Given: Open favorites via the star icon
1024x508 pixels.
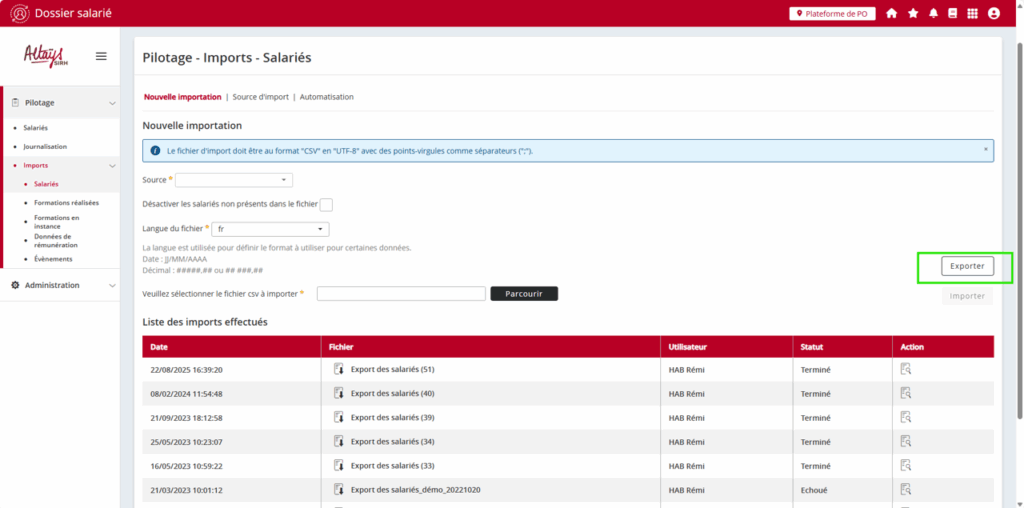Looking at the screenshot, I should point(913,13).
